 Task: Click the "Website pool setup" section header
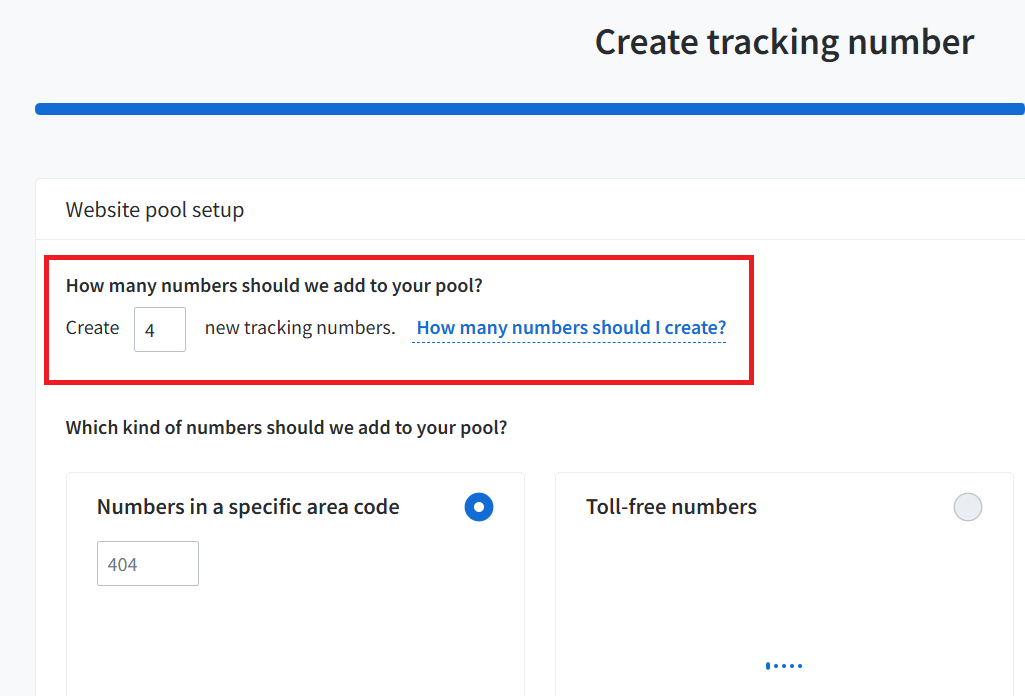pos(155,210)
